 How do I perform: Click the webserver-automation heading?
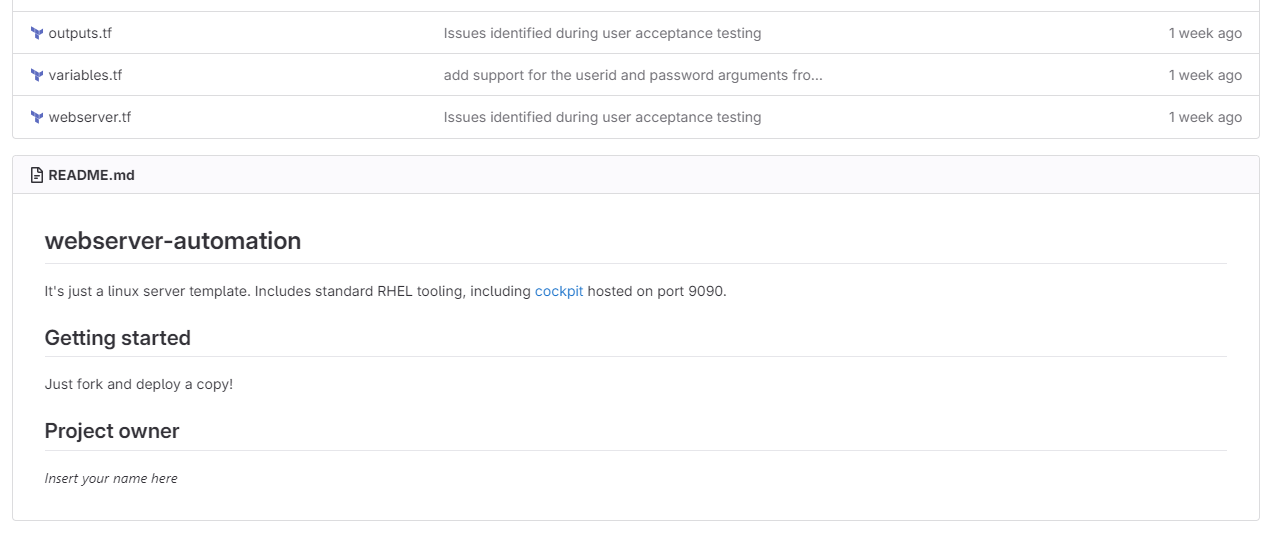(x=173, y=241)
